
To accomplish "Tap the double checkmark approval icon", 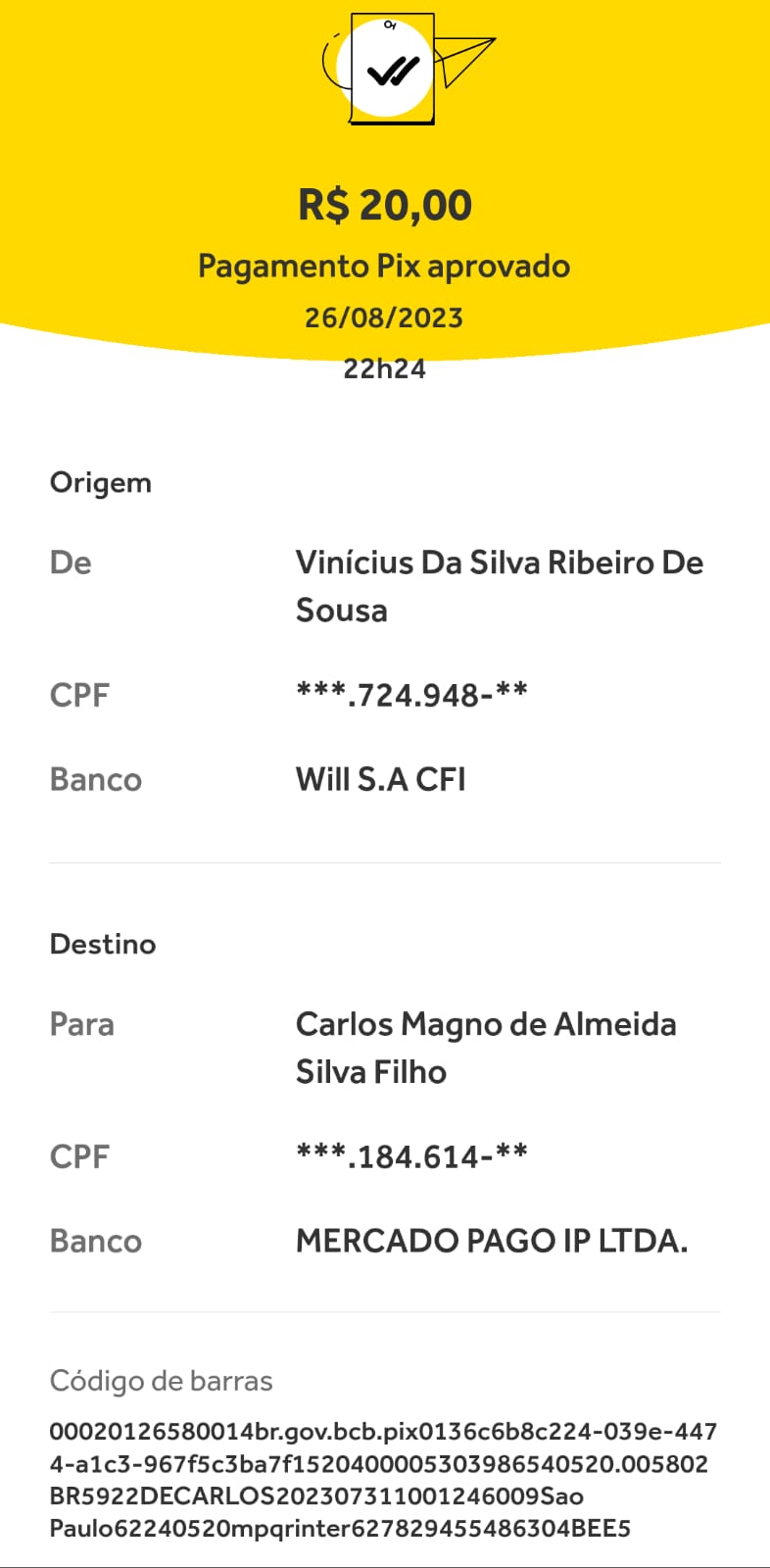I will (392, 71).
